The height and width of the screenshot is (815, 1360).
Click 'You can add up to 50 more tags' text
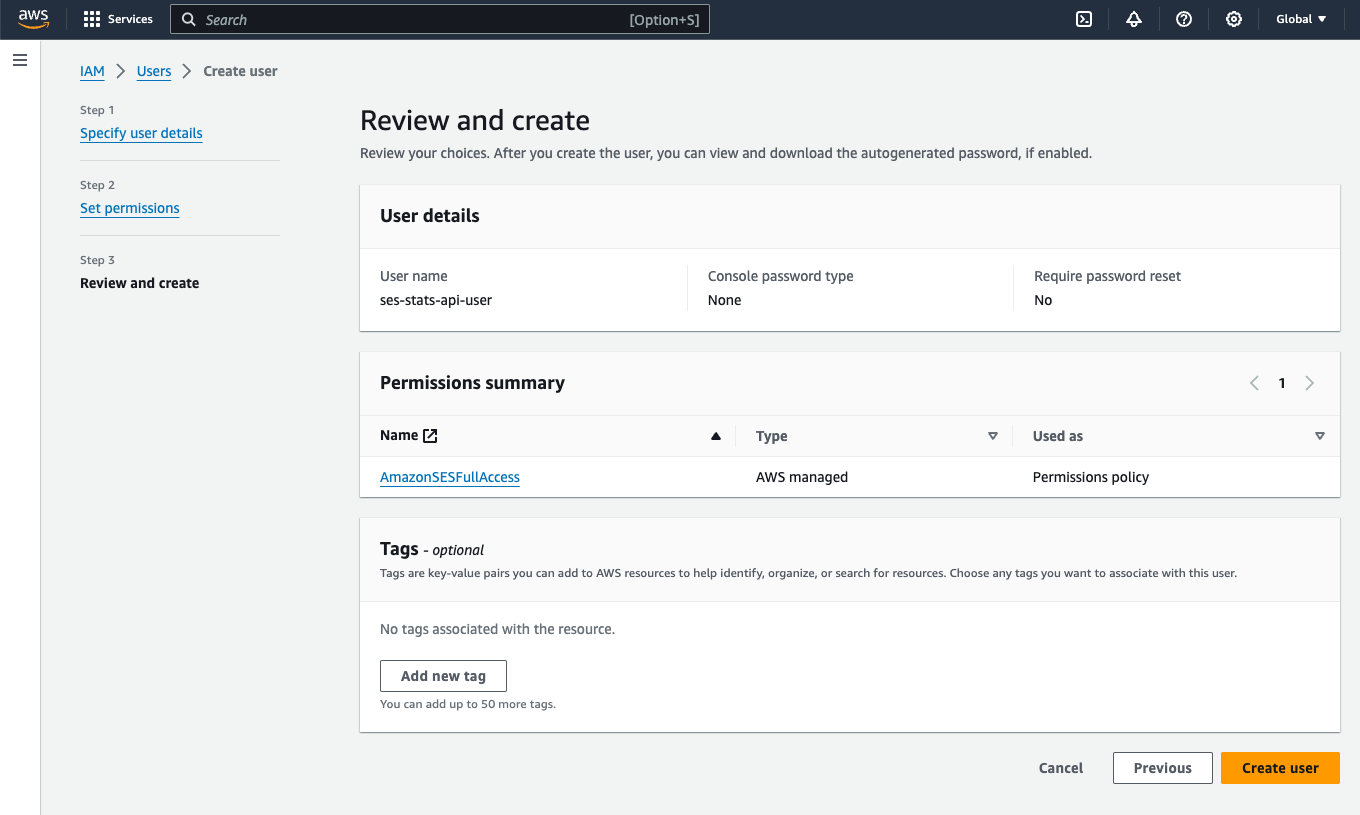click(468, 704)
